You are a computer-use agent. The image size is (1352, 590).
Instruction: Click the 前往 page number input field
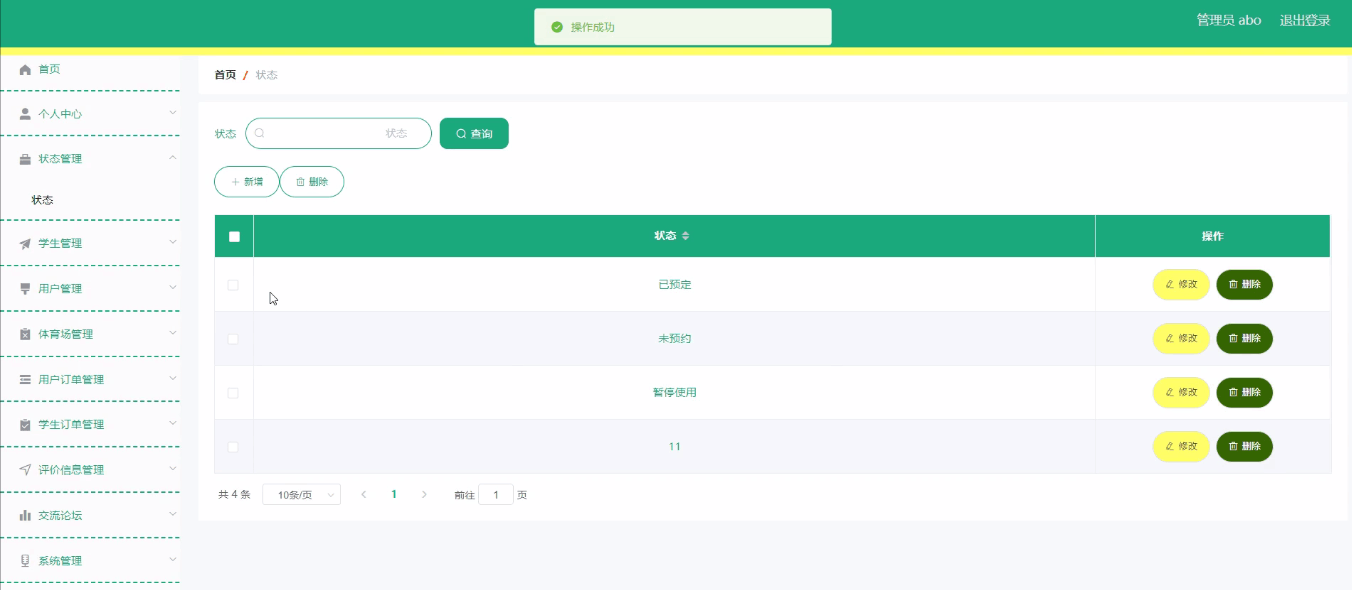[x=495, y=493]
